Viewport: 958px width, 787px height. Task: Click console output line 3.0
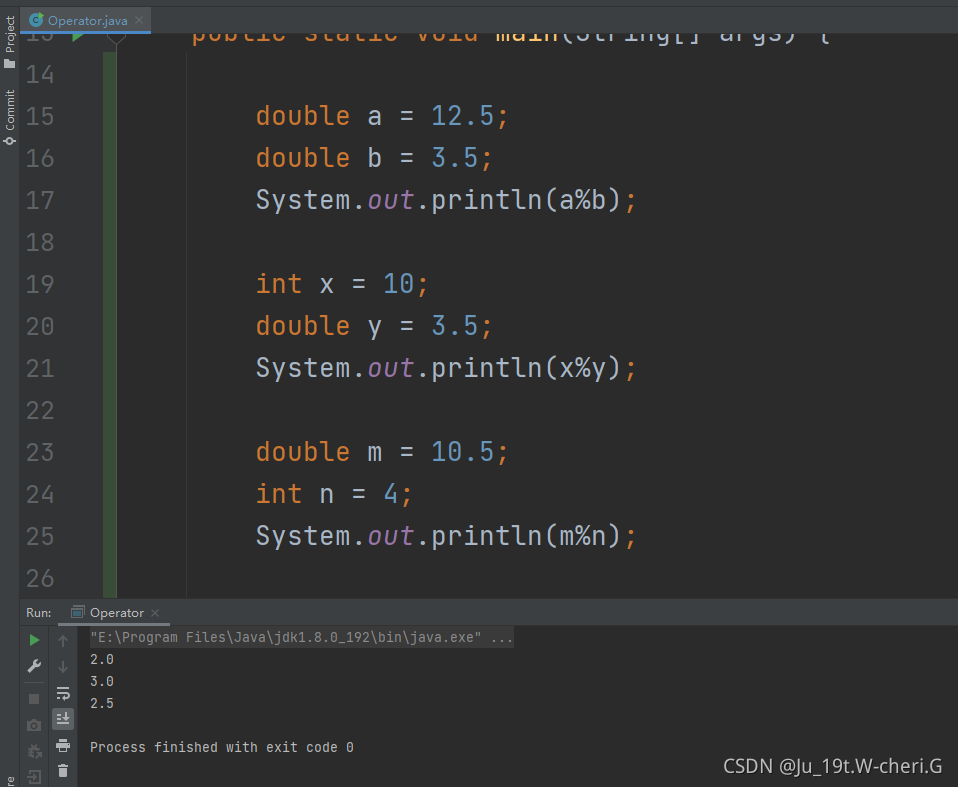[x=102, y=681]
